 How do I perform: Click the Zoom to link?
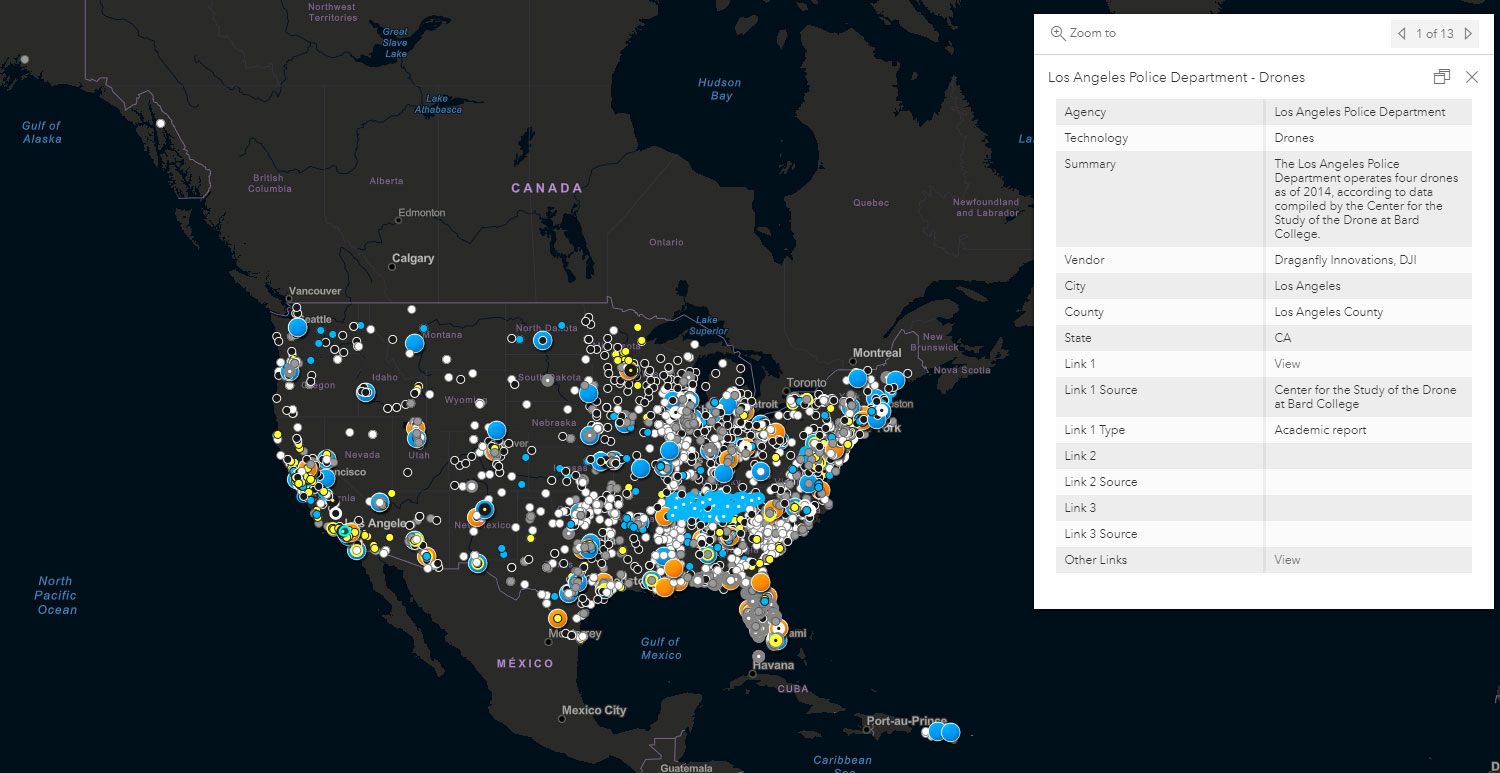click(x=1093, y=33)
